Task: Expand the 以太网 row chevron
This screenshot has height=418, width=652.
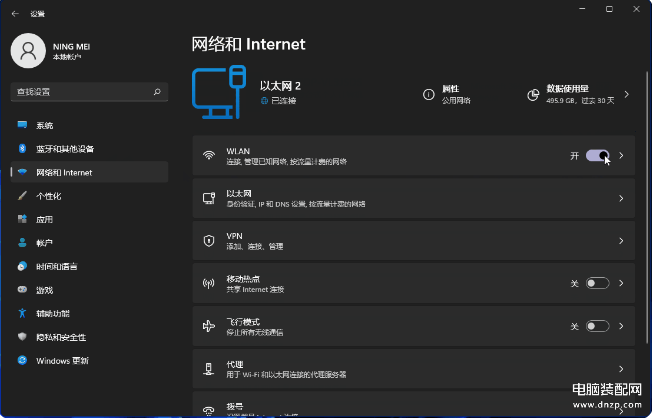Action: coord(621,198)
